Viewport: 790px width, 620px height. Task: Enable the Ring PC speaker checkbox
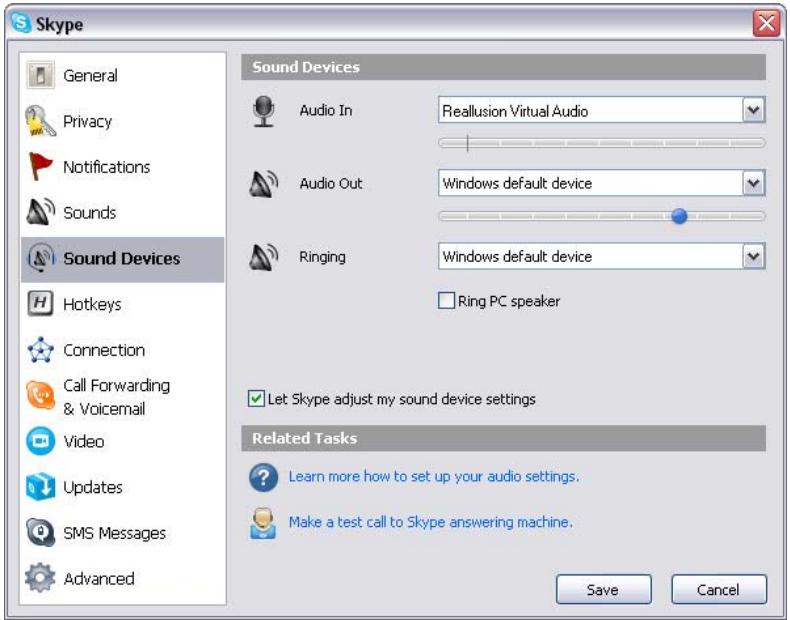[x=446, y=301]
